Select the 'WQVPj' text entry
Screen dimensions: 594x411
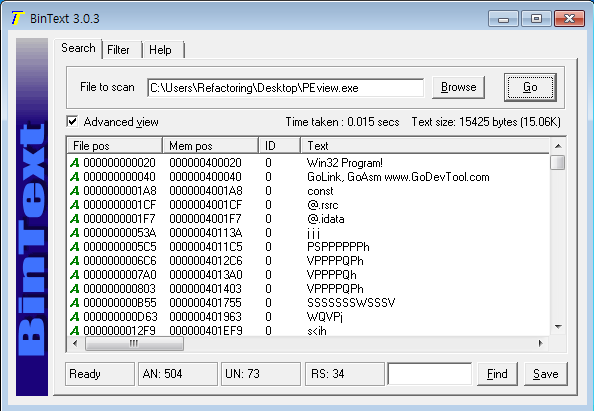325,317
